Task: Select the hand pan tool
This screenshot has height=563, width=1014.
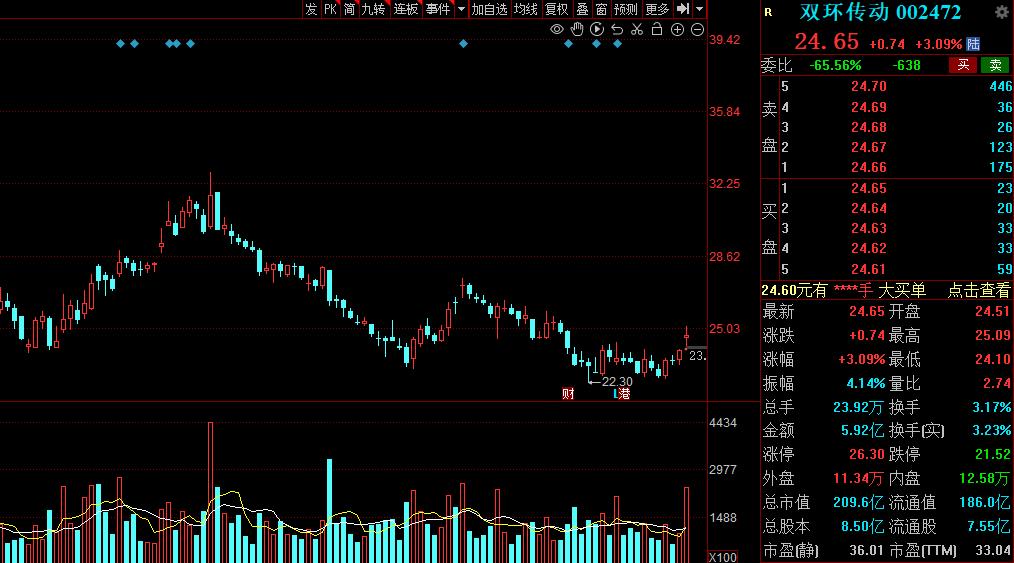Action: tap(577, 29)
